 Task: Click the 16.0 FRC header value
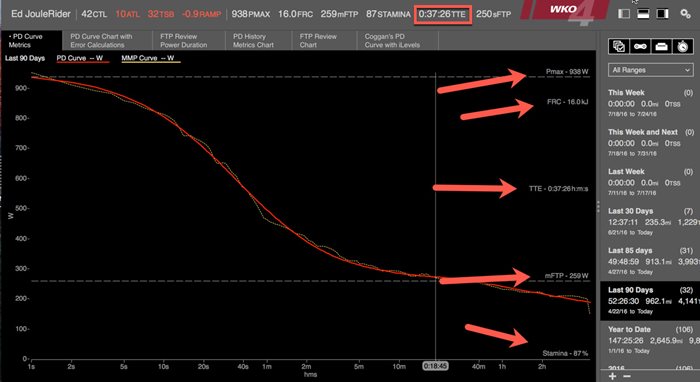[x=295, y=14]
